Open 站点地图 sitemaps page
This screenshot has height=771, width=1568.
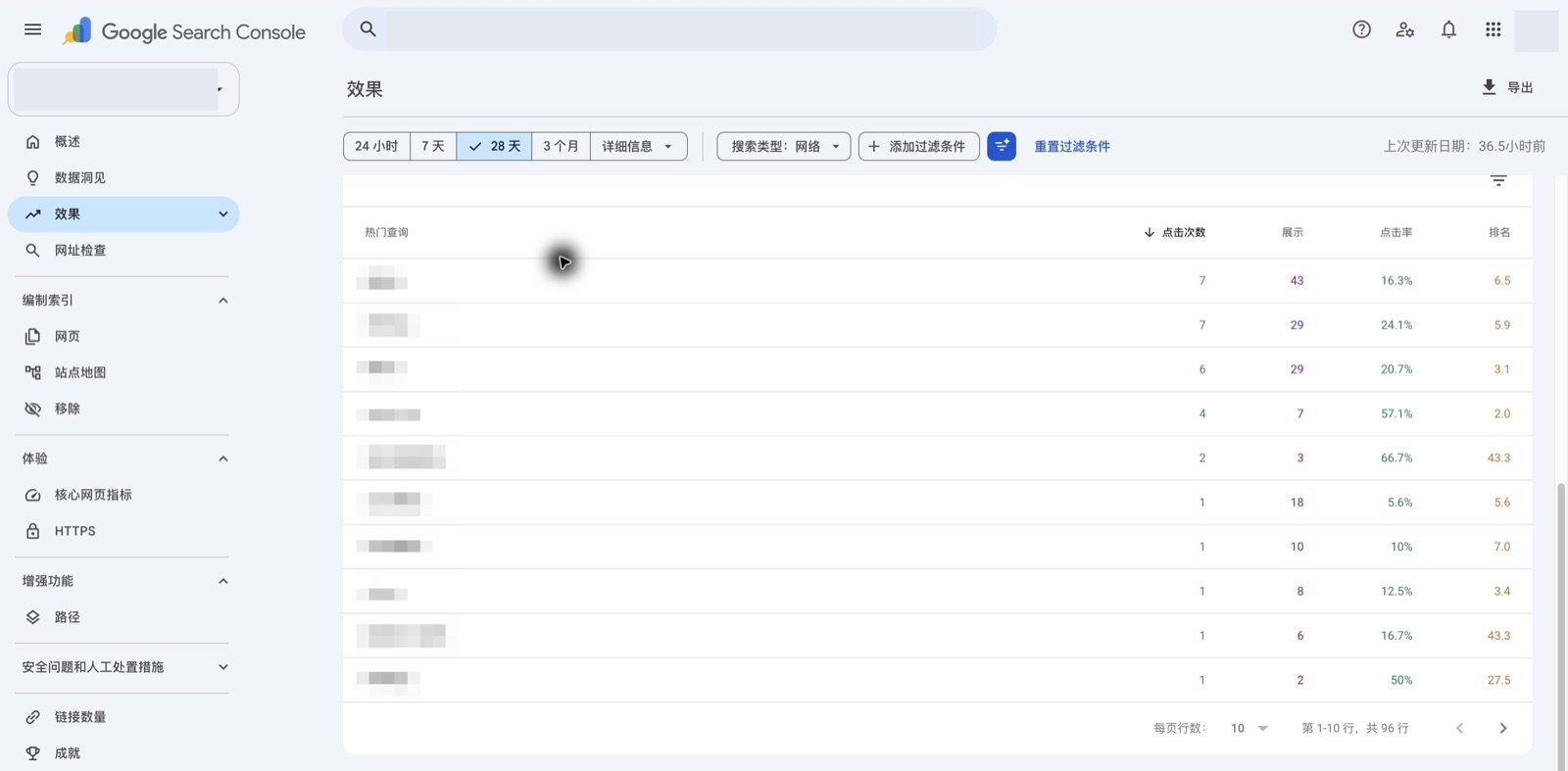pos(123,372)
